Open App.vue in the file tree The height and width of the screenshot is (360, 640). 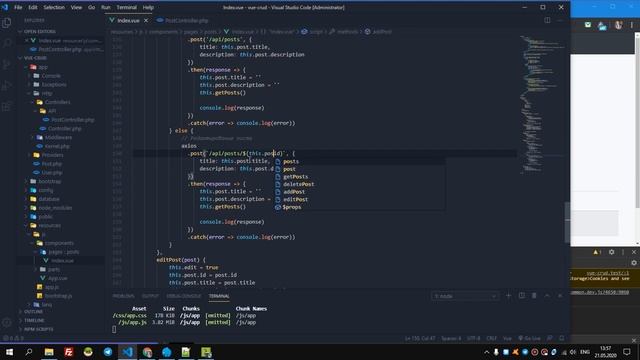click(58, 278)
